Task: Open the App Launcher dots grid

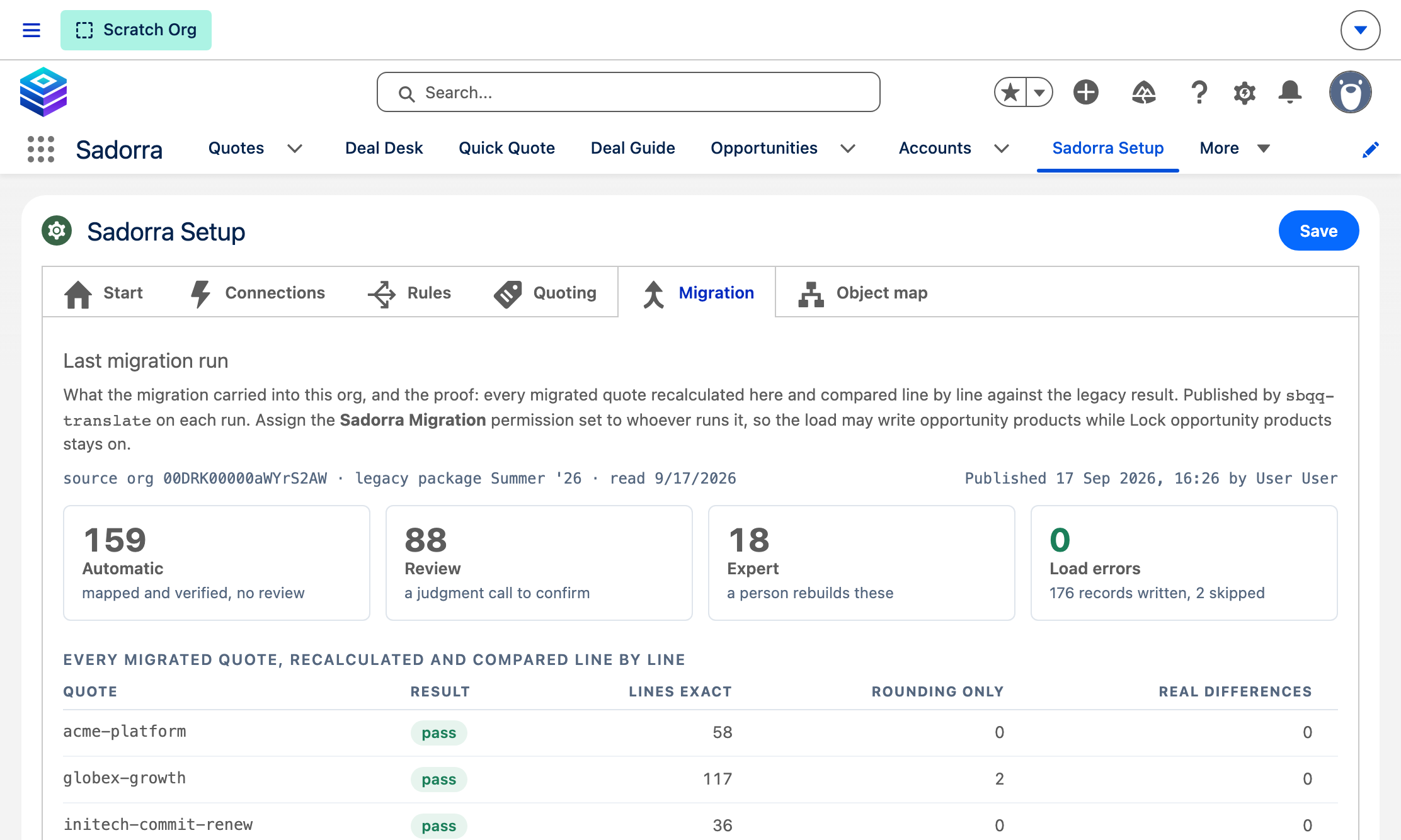Action: point(41,149)
